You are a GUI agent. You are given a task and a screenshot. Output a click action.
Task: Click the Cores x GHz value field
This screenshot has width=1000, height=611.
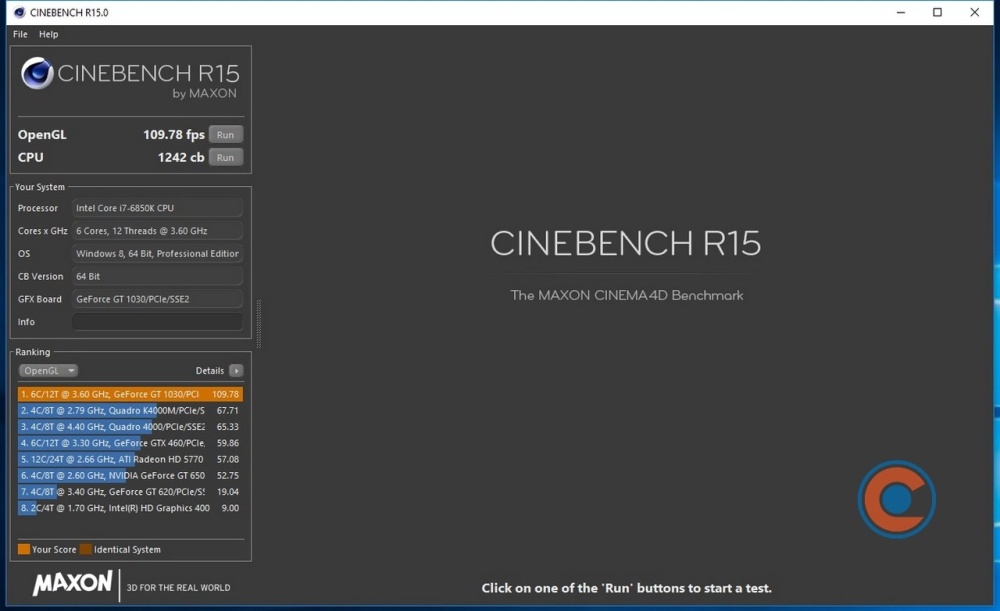tap(158, 231)
